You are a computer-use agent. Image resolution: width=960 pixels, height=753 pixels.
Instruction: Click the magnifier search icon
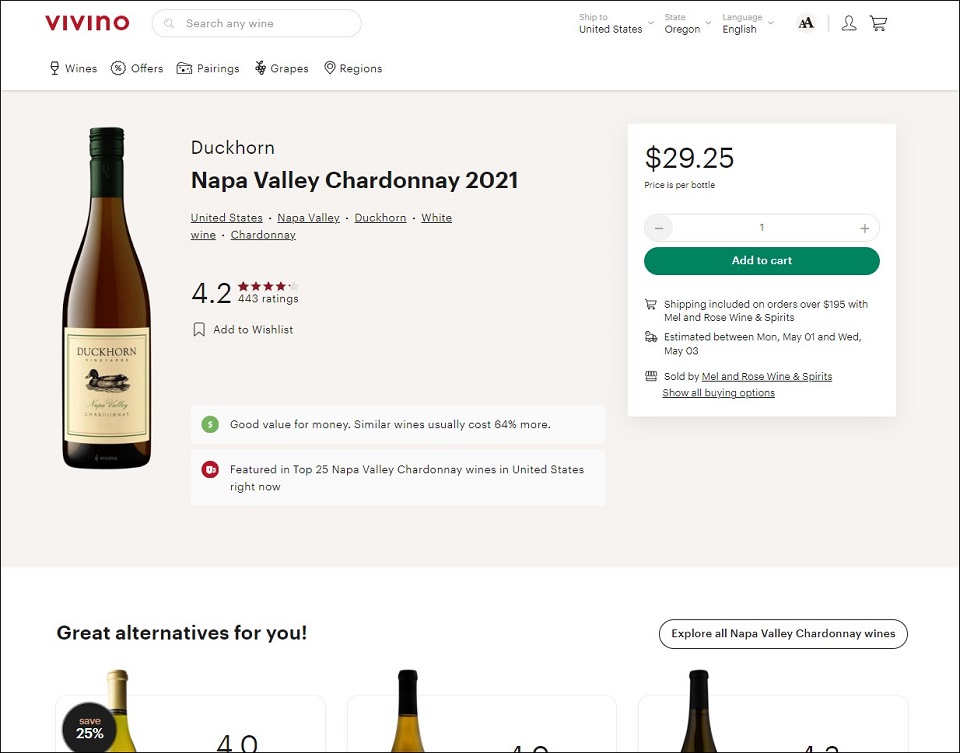169,23
